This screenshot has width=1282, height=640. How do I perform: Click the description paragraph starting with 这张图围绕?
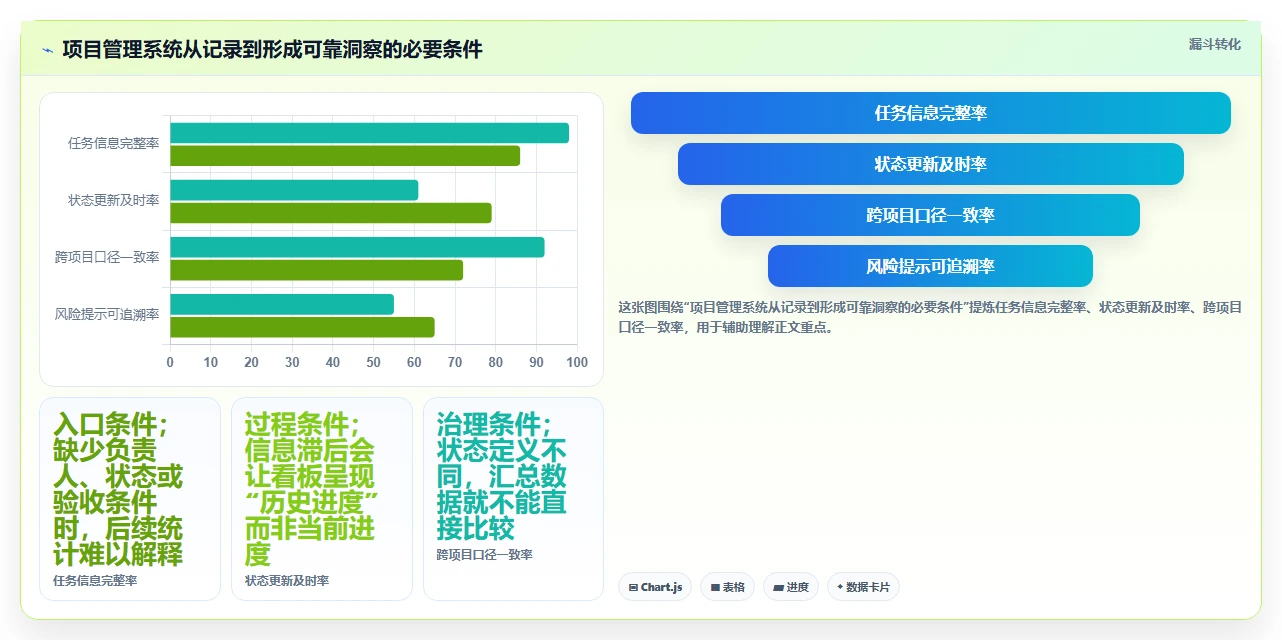tap(930, 317)
